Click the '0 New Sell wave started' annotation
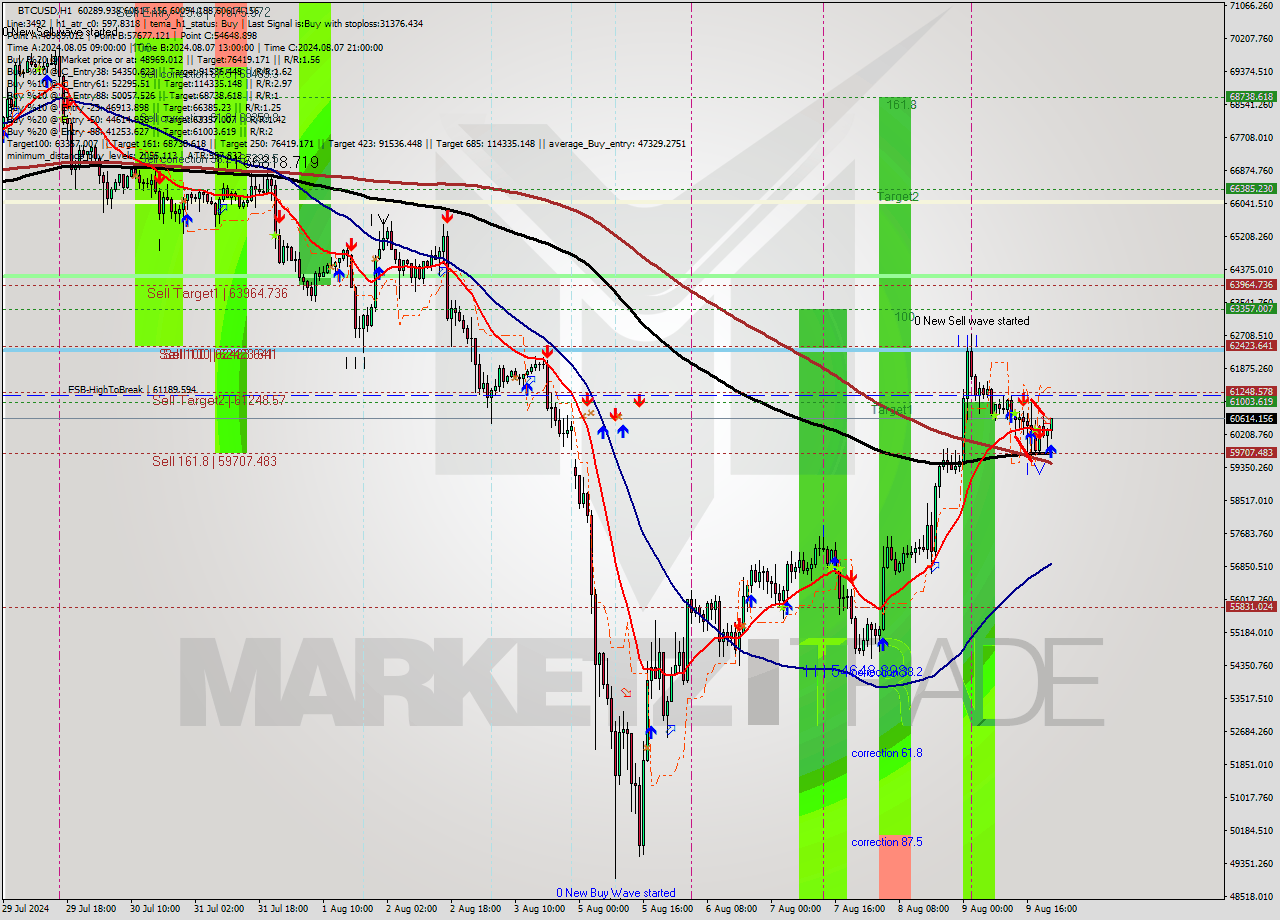1280x920 pixels. pyautogui.click(x=971, y=321)
